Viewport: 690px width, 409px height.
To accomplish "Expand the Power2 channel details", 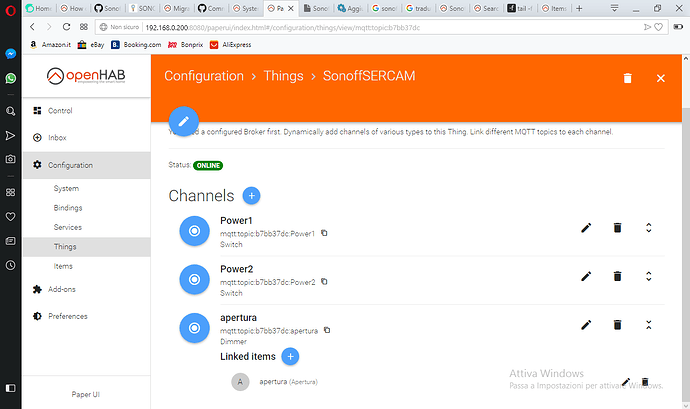I will [x=649, y=276].
